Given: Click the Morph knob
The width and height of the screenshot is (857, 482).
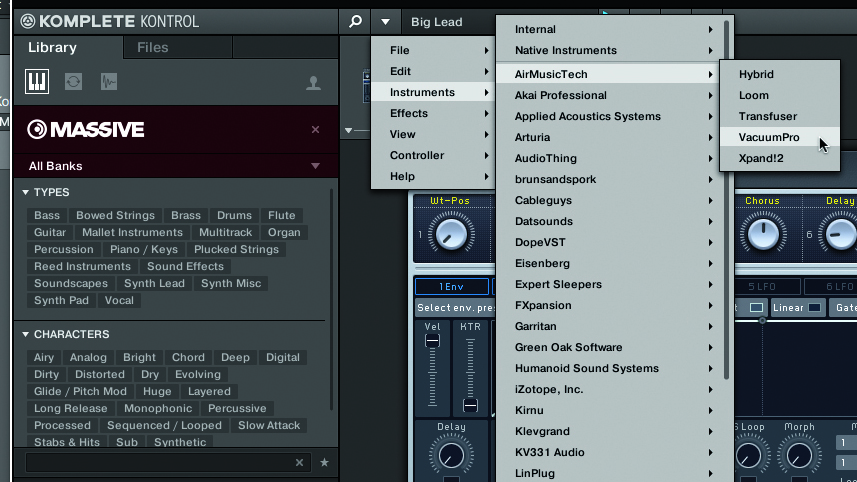Looking at the screenshot, I should (x=799, y=455).
